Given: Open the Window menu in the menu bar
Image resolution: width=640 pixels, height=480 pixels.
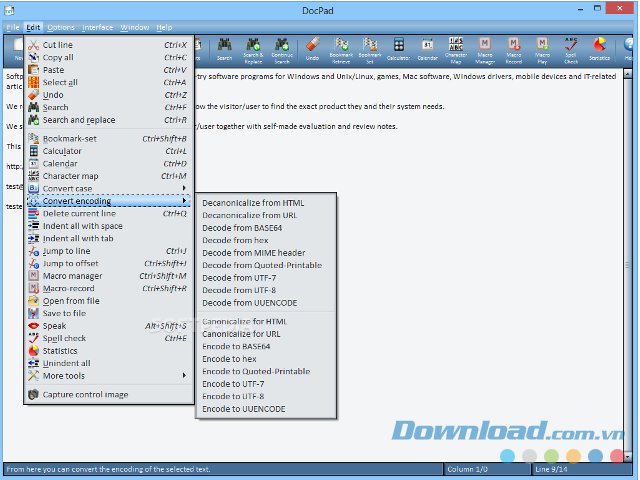Looking at the screenshot, I should (134, 28).
